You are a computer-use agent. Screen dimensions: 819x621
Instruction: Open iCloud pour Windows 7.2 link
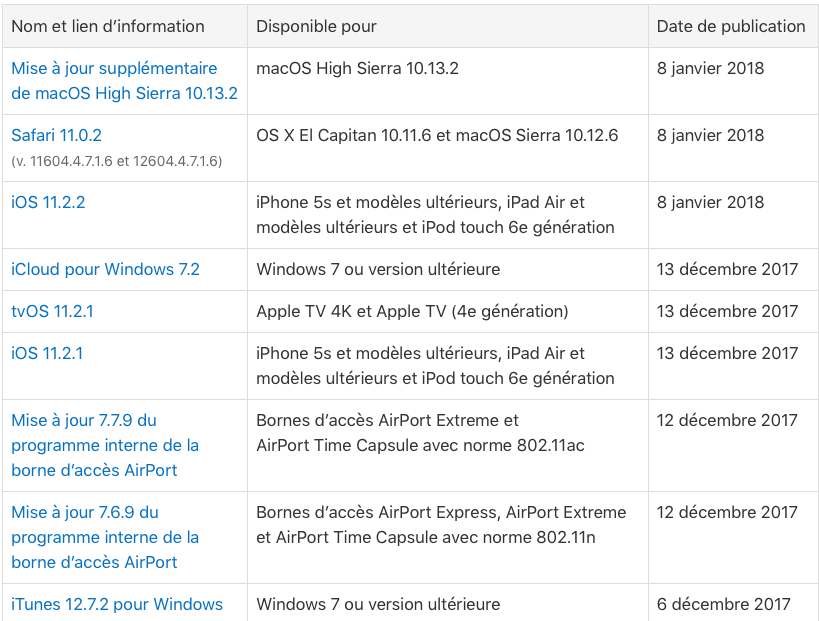pos(105,269)
